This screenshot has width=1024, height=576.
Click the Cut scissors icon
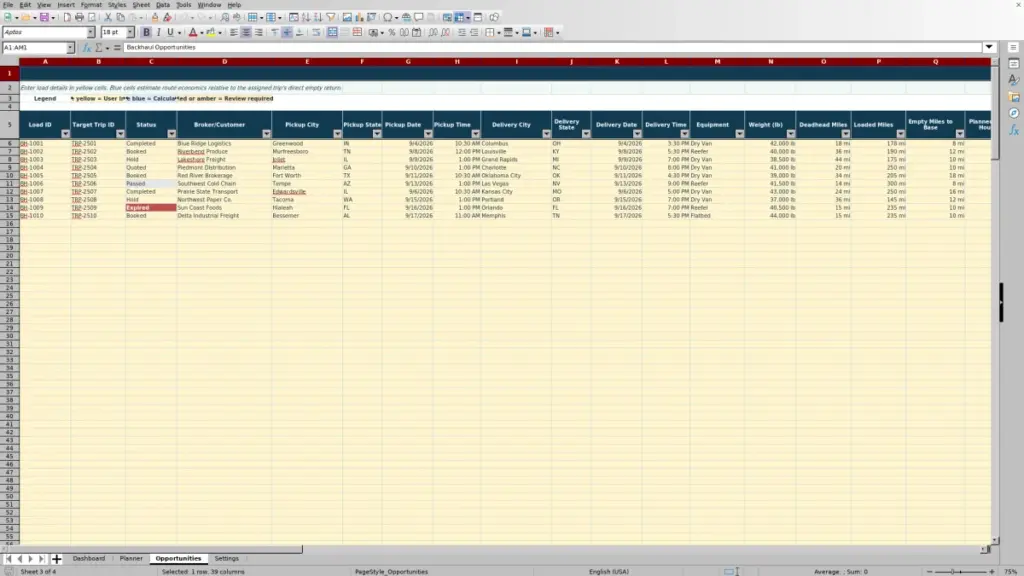pyautogui.click(x=108, y=18)
